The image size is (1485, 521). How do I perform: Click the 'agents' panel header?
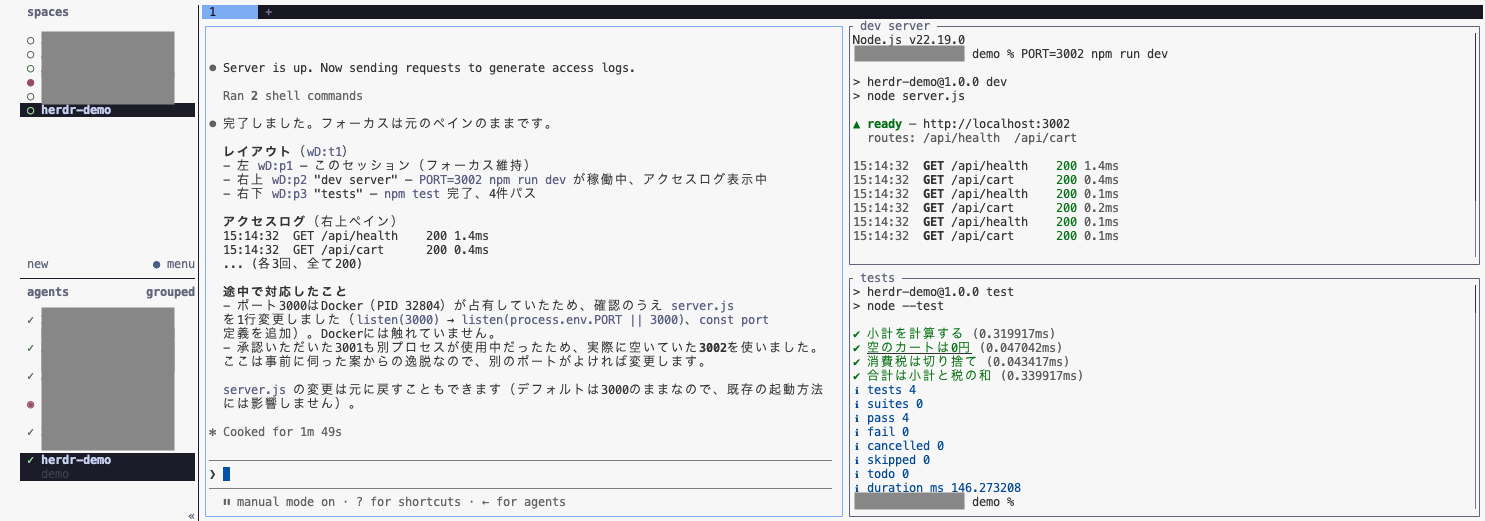coord(48,292)
